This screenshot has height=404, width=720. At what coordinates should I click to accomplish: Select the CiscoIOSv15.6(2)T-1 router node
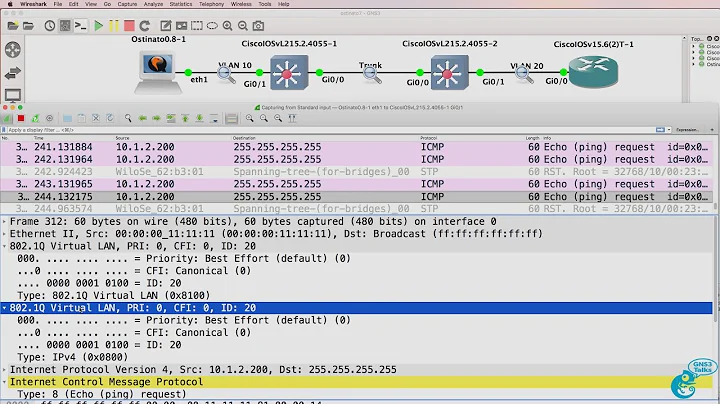[594, 72]
